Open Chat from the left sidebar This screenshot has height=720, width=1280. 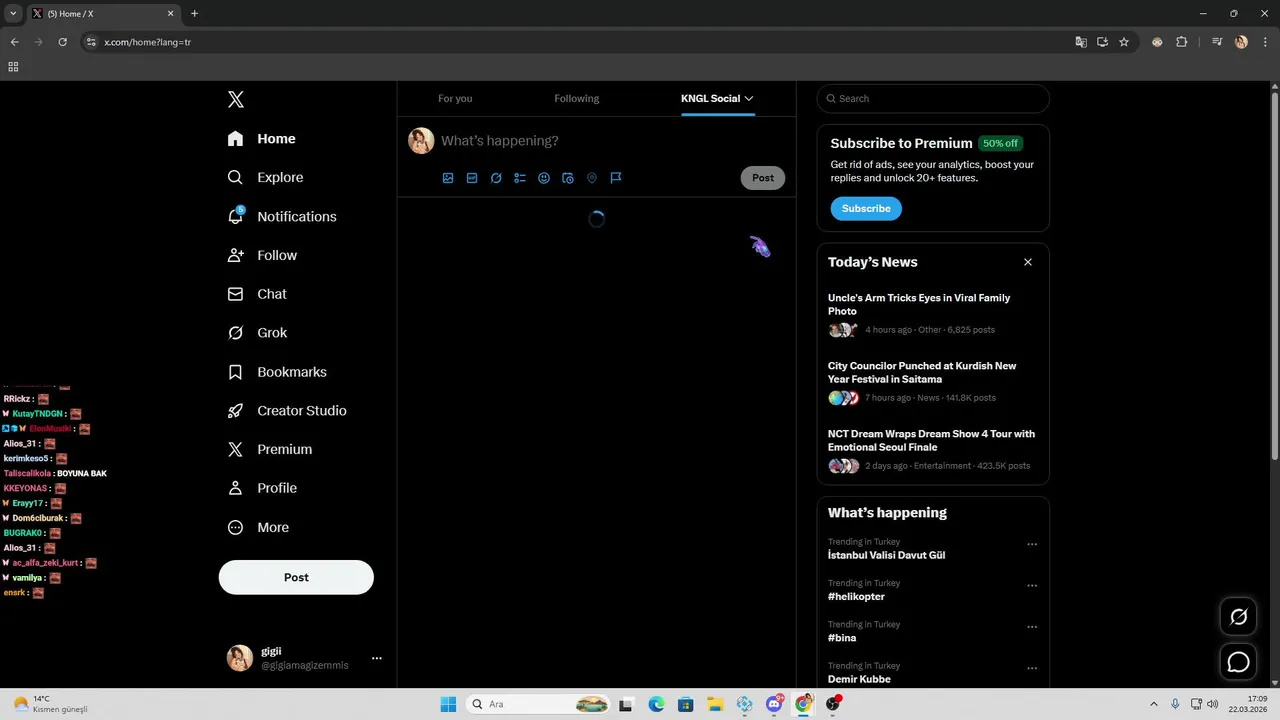[258, 294]
